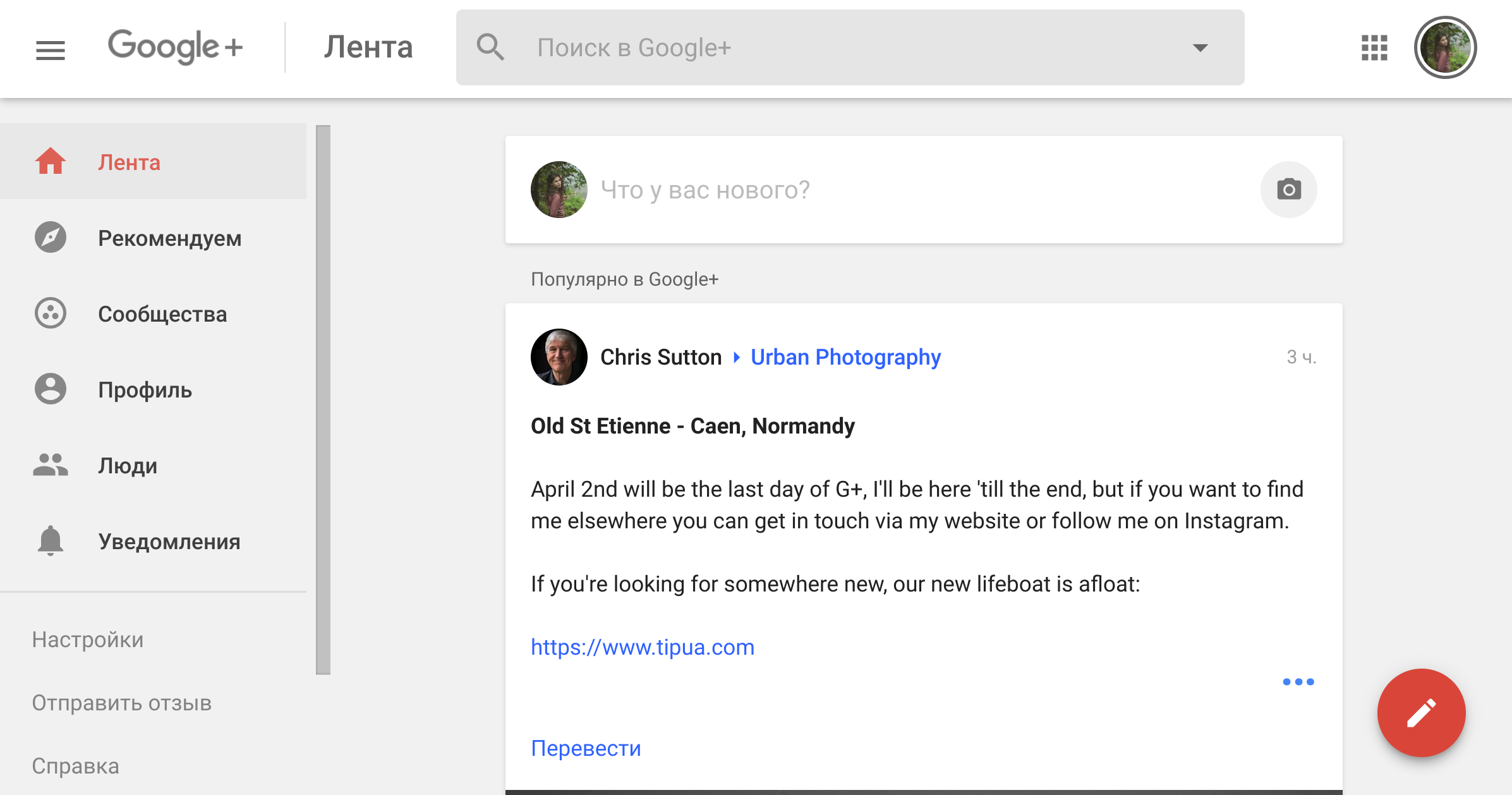
Task: Expand post text with three dots
Action: (x=1298, y=682)
